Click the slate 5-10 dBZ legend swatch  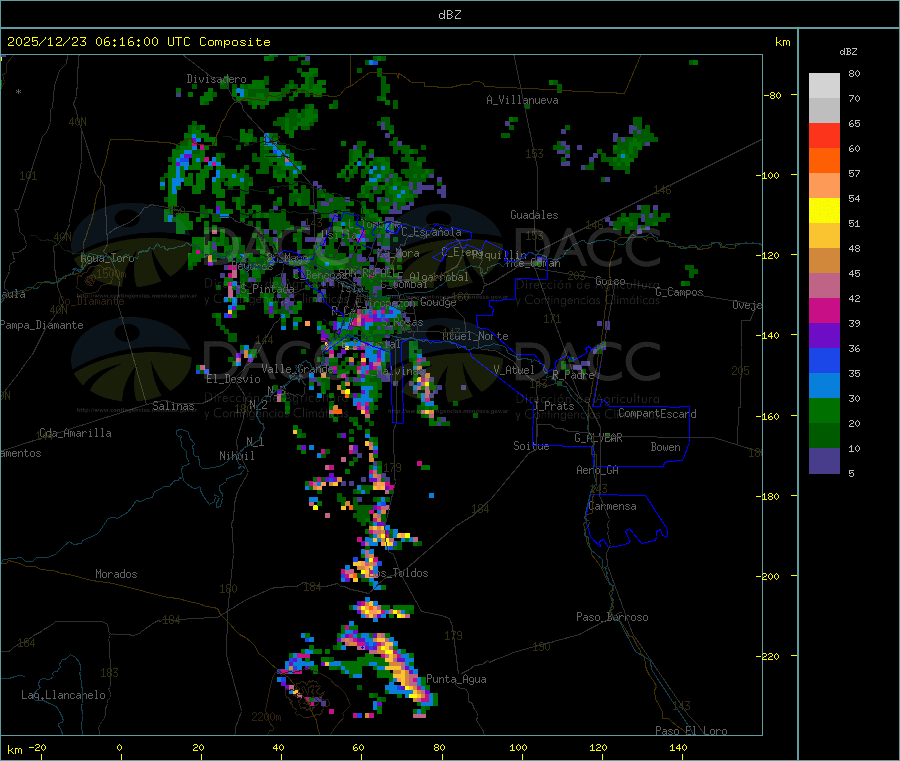824,461
